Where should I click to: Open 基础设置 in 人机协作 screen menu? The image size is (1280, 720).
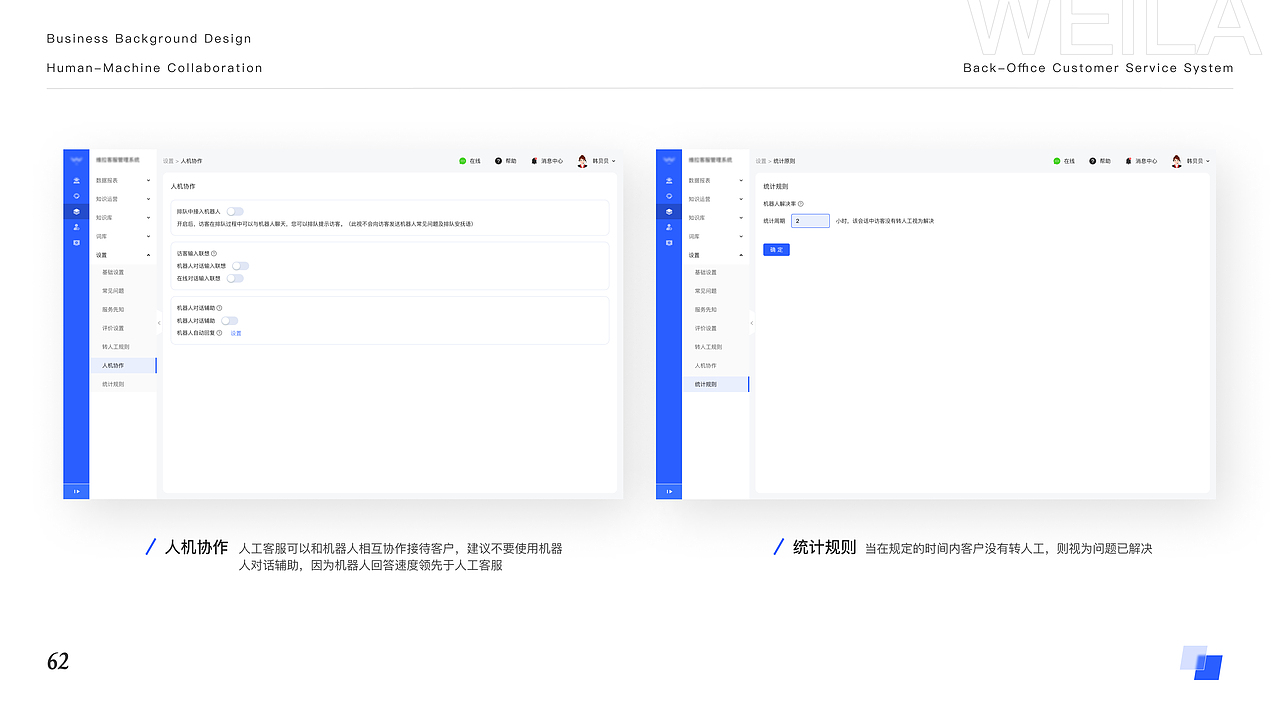tap(113, 273)
